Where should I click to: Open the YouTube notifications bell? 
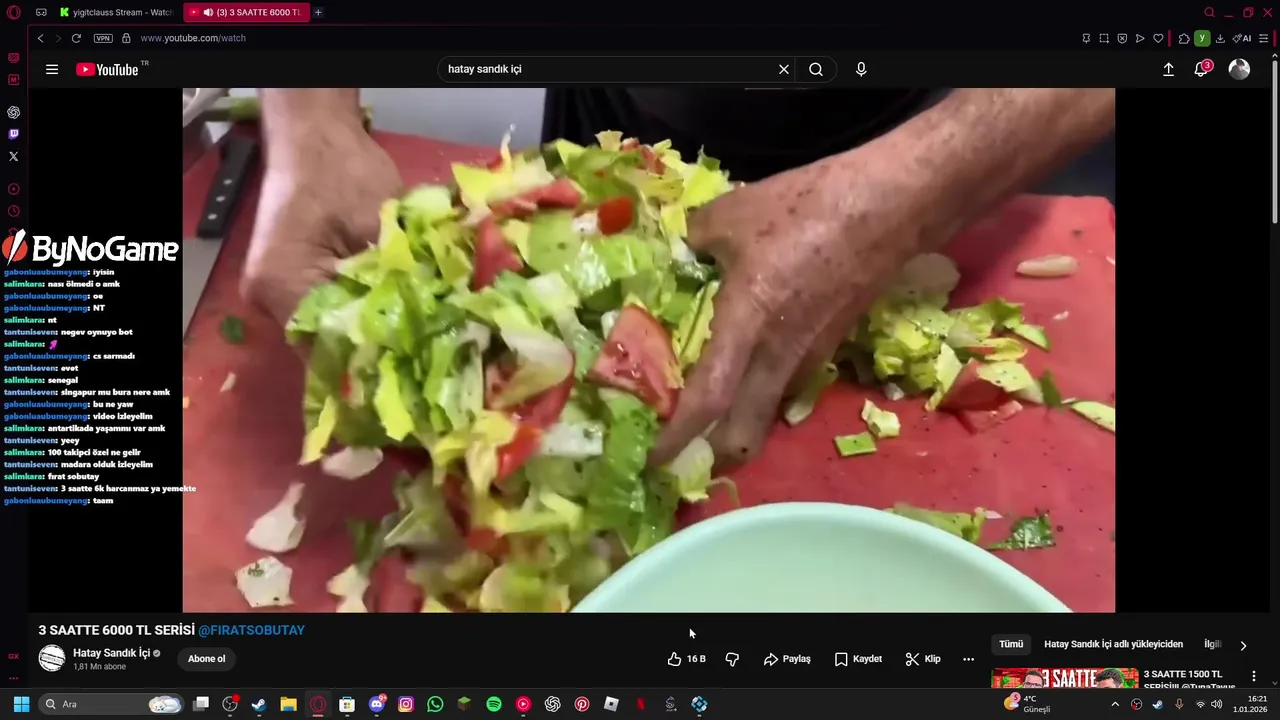1202,69
